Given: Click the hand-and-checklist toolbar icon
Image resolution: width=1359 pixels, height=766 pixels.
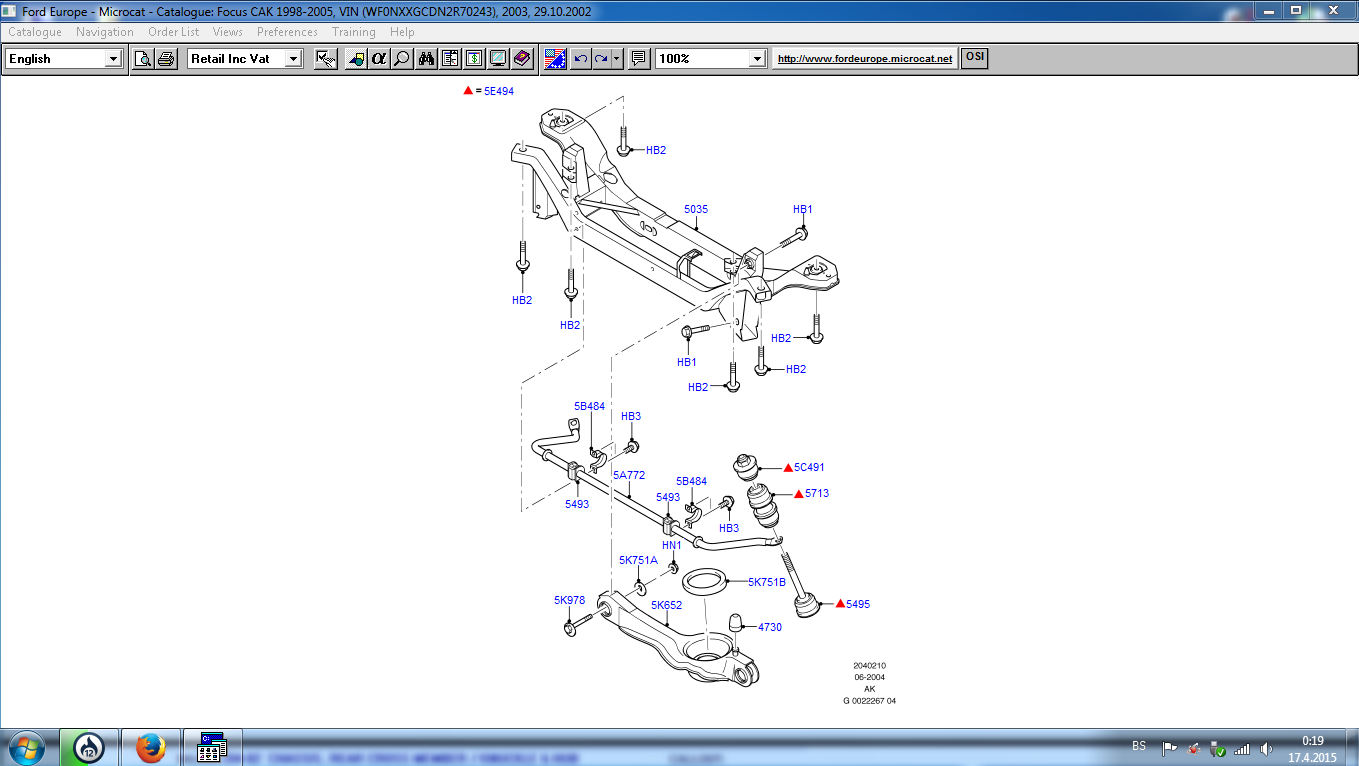Looking at the screenshot, I should (325, 59).
